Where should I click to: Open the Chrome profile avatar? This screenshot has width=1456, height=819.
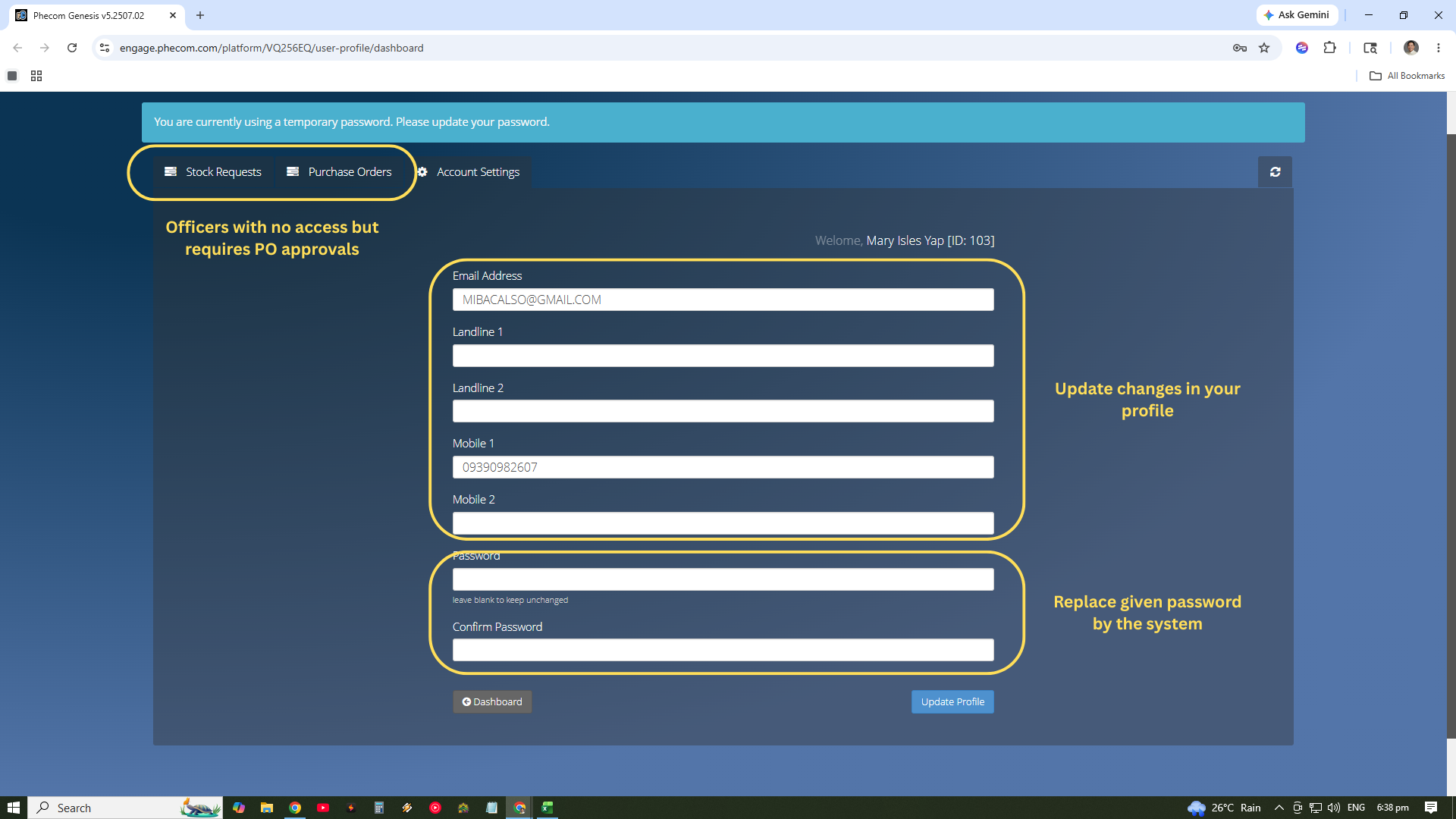click(1411, 48)
